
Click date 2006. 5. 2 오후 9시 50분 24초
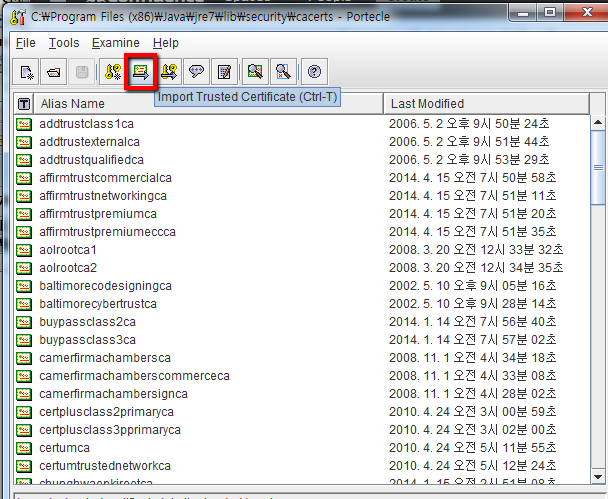[469, 124]
